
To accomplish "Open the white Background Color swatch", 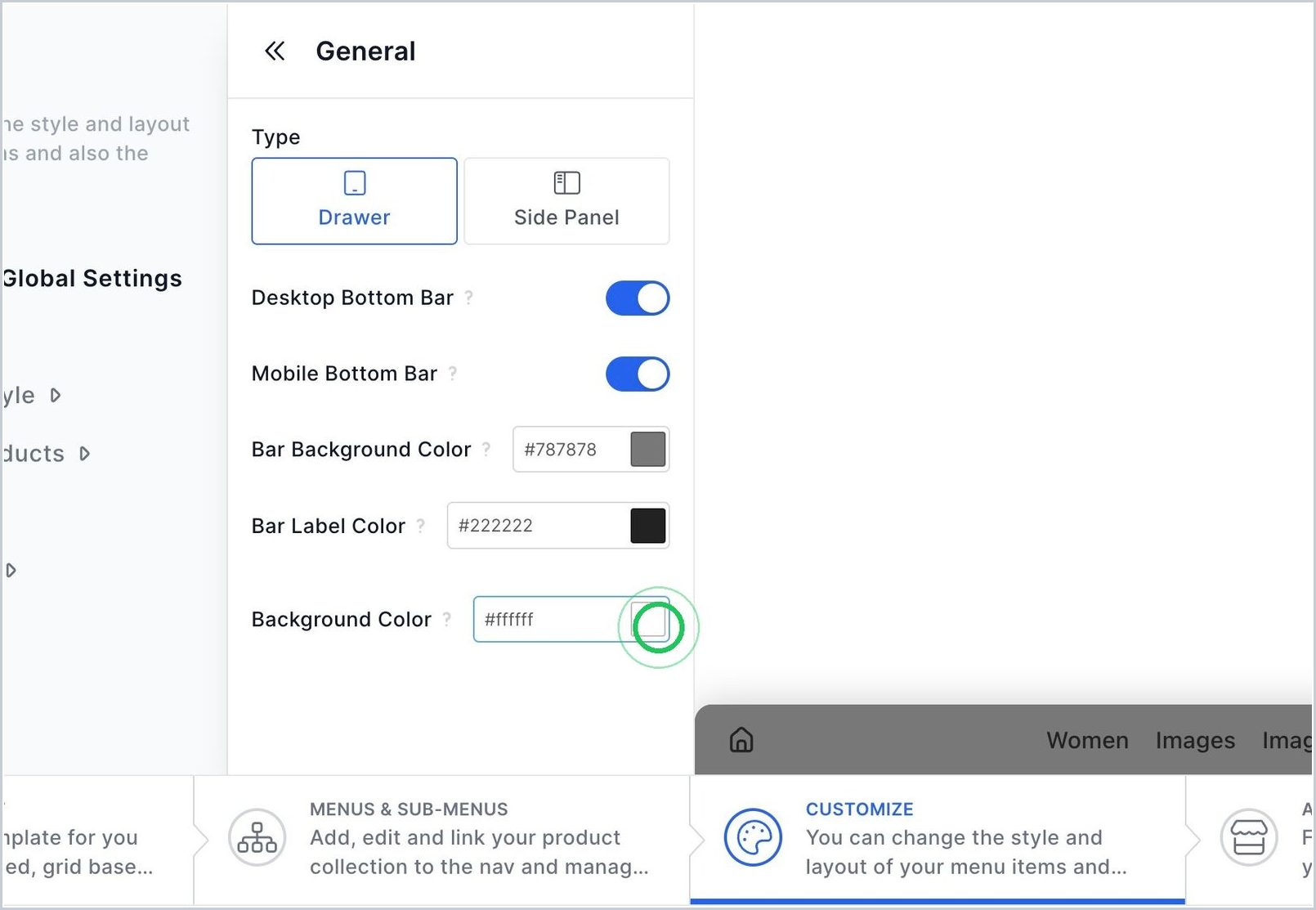I will tap(649, 619).
